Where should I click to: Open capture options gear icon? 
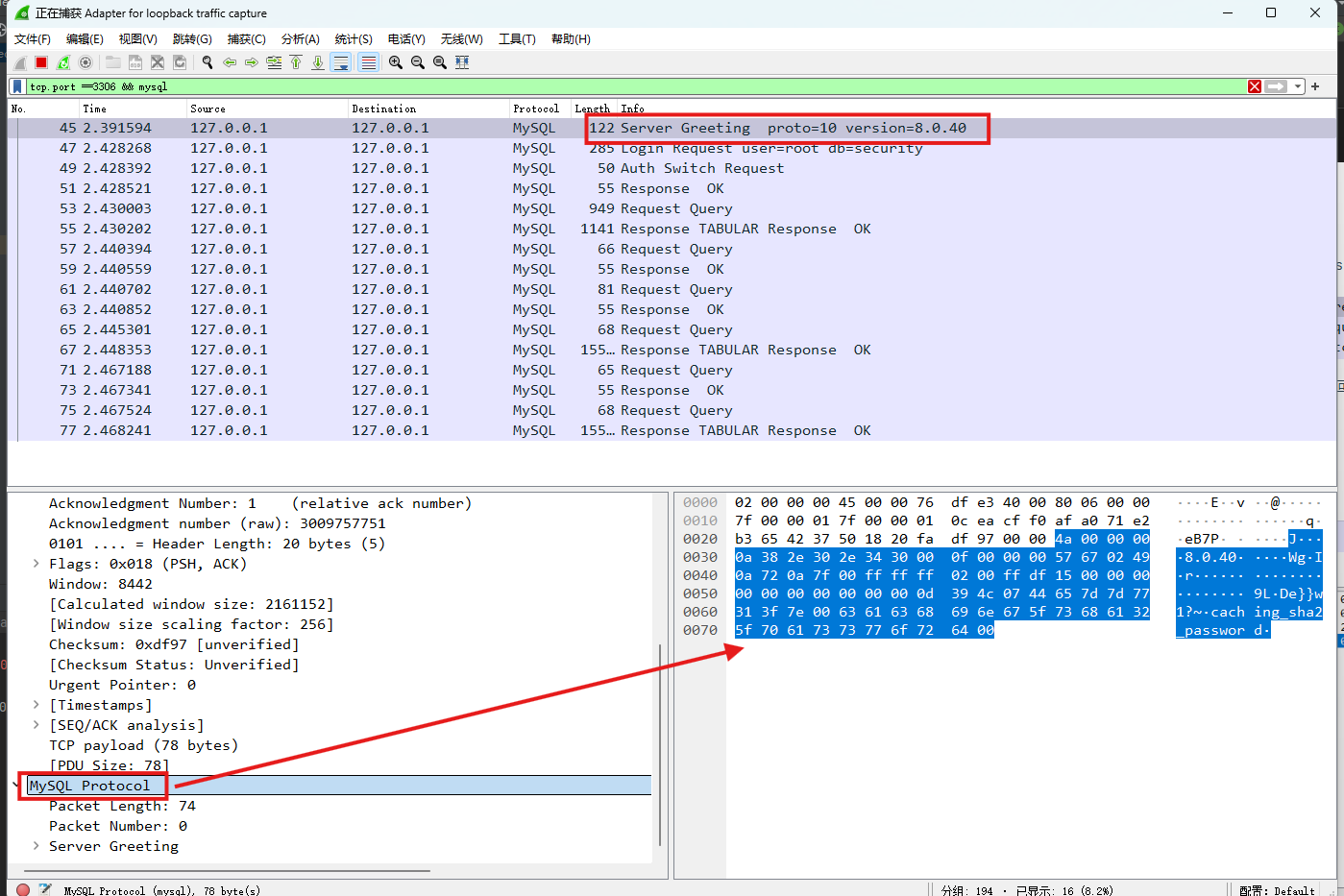tap(86, 62)
